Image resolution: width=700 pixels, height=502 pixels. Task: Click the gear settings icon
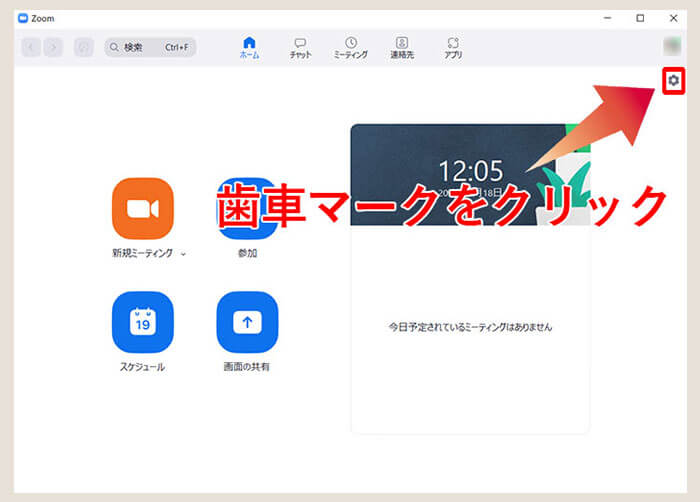673,81
